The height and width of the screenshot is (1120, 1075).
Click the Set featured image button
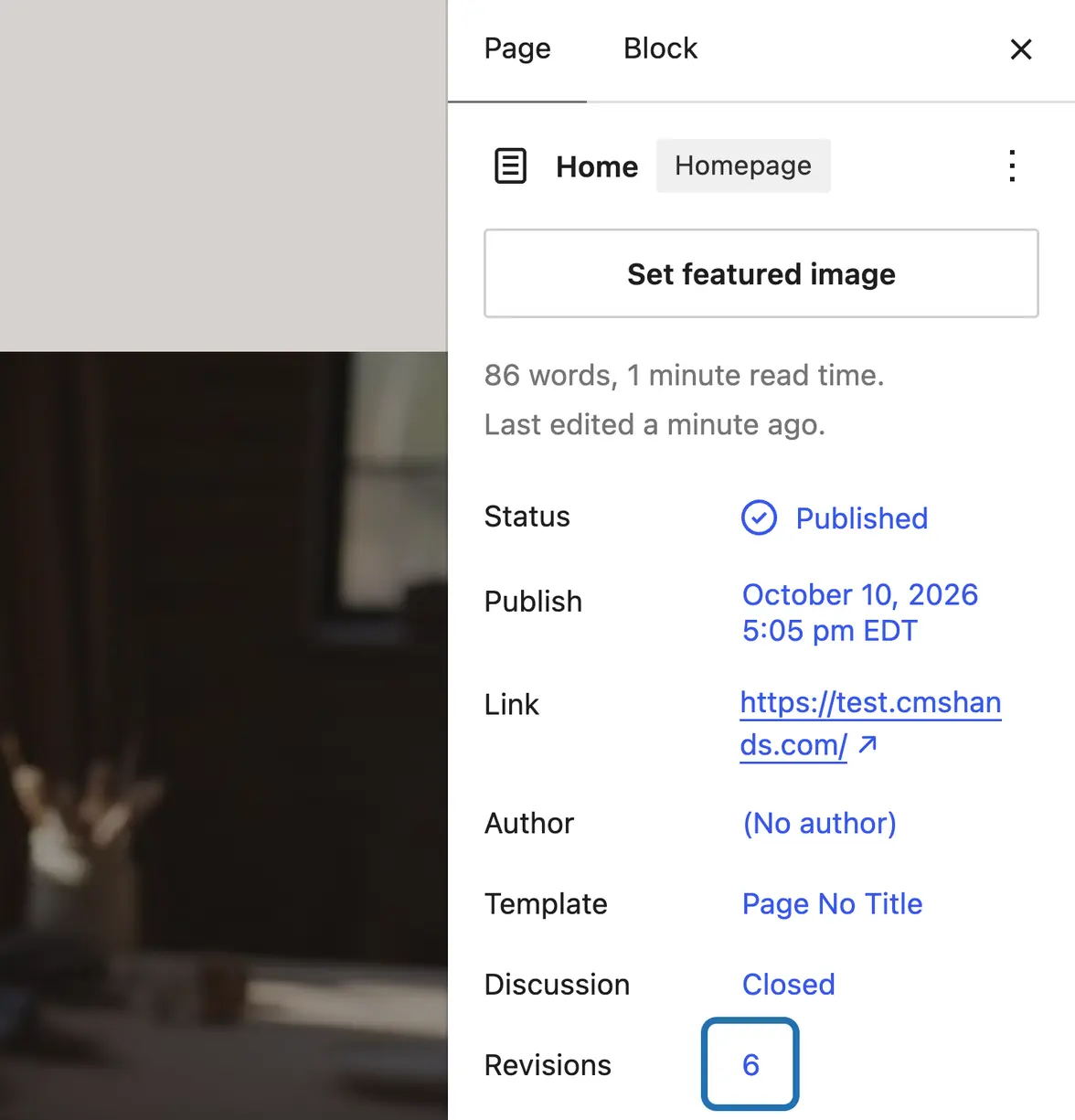[x=761, y=273]
